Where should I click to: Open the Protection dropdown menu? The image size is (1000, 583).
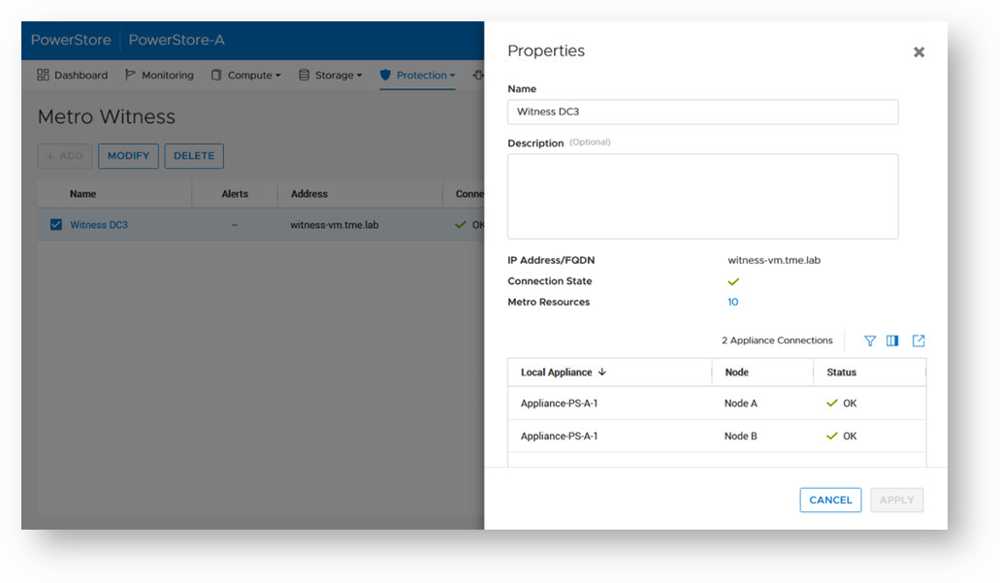tap(426, 75)
